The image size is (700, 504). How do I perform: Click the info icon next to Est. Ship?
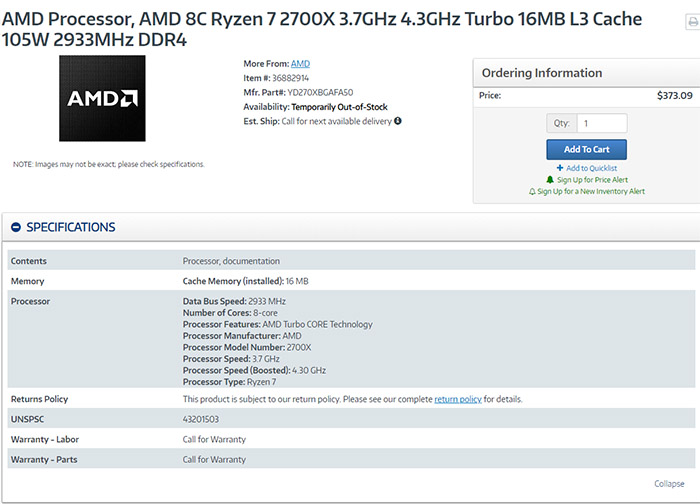coord(397,121)
